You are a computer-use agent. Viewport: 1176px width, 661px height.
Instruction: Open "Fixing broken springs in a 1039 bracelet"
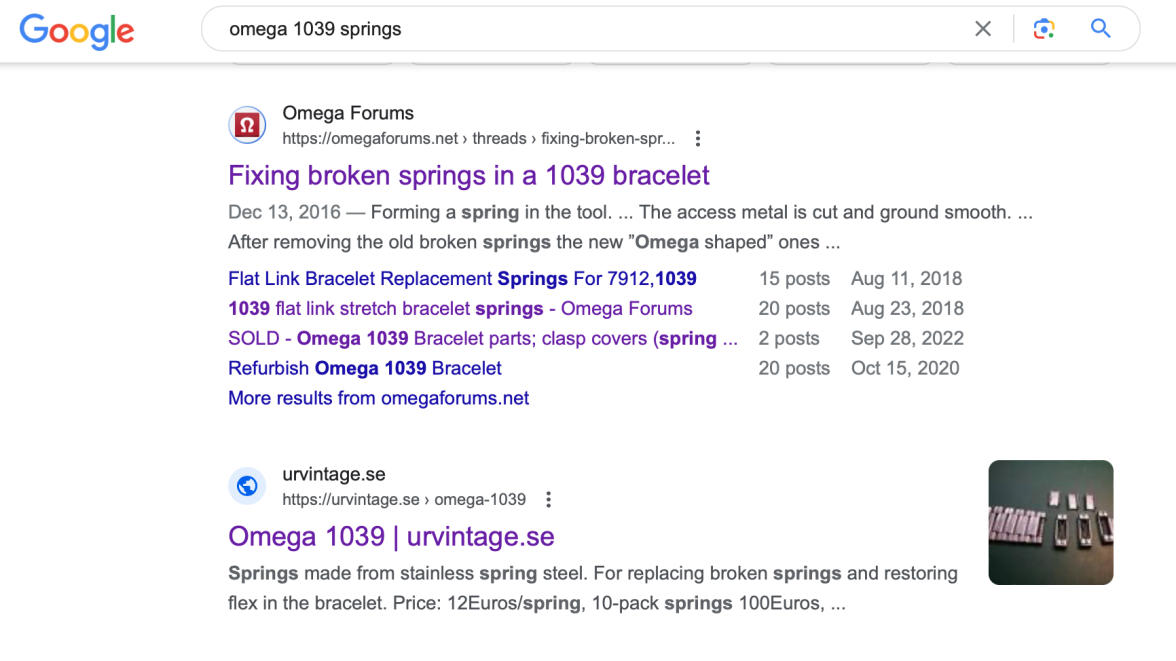468,176
